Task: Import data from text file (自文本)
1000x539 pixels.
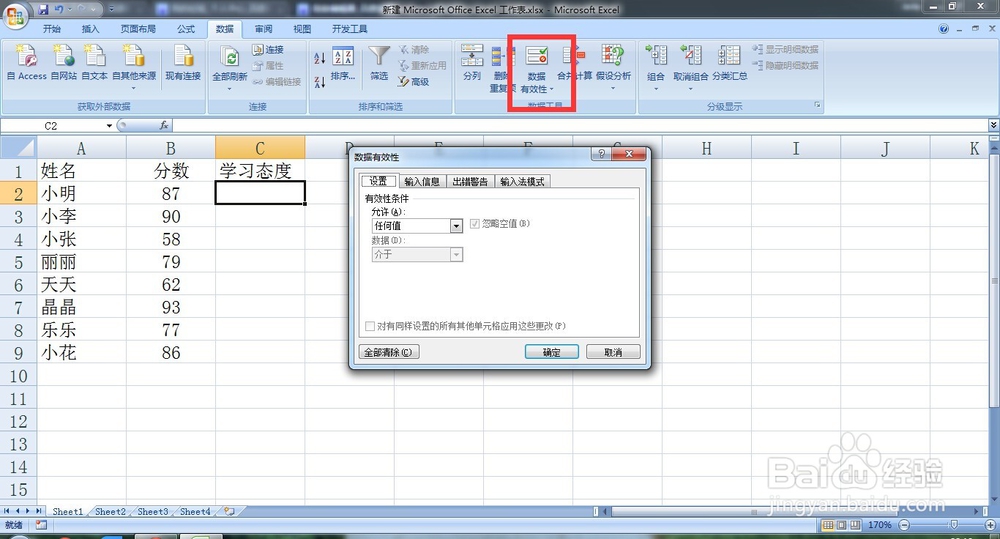Action: [x=94, y=63]
